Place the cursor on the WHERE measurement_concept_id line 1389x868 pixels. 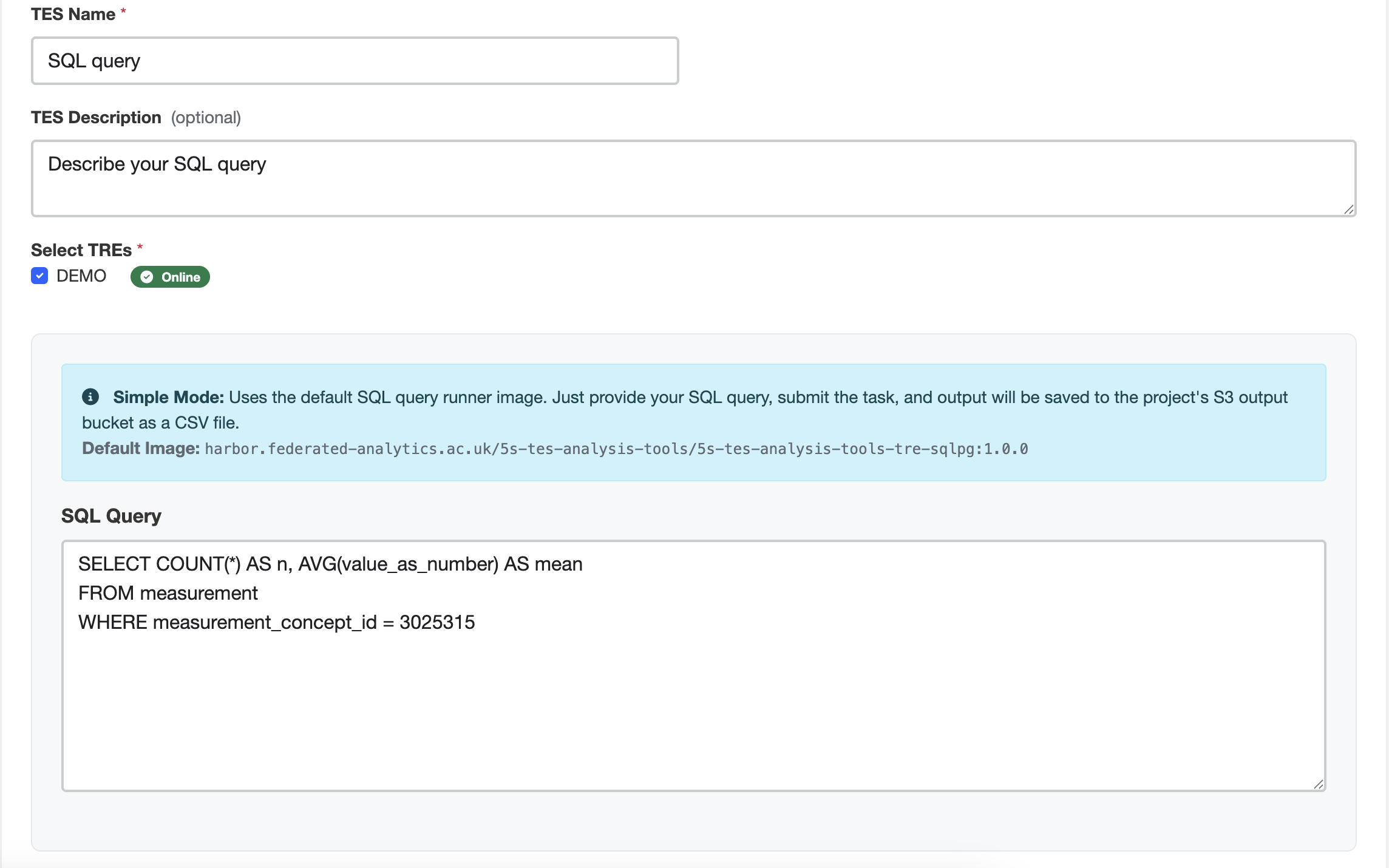click(x=276, y=622)
